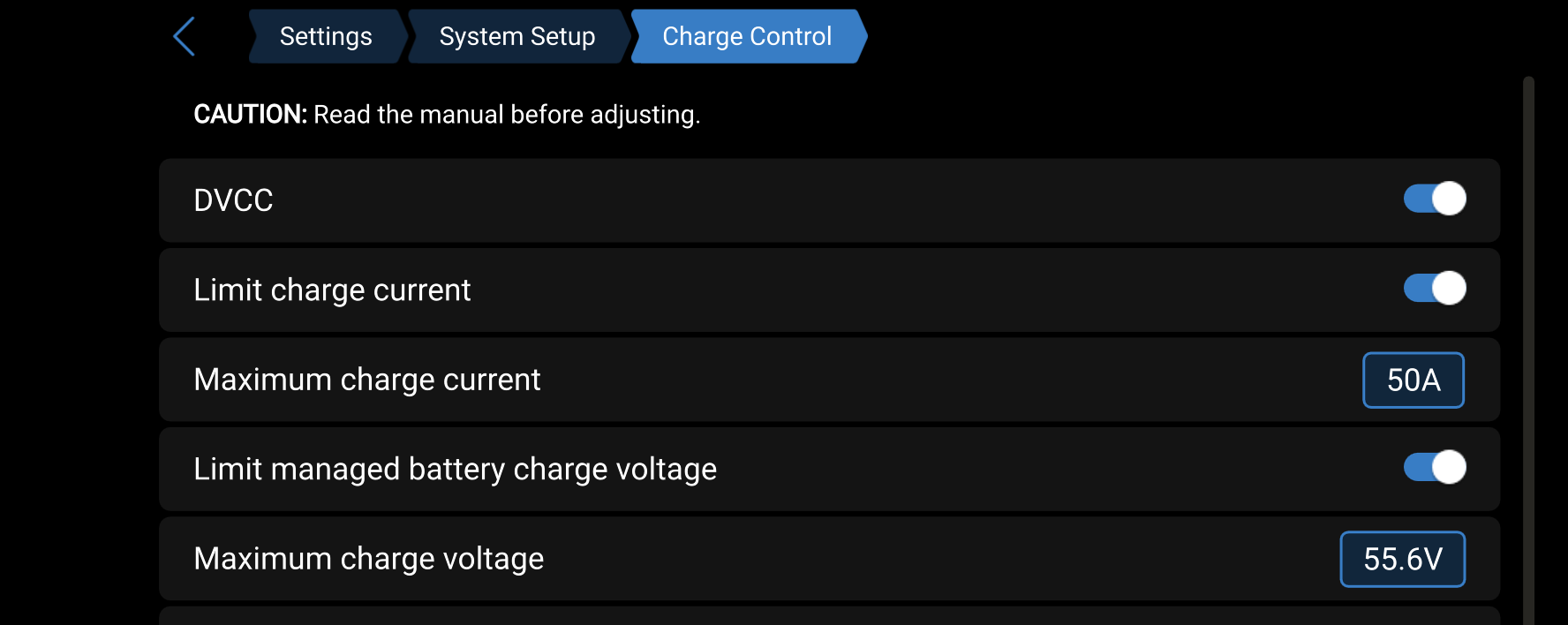Turn off Limit managed battery charge voltage

[x=1434, y=468]
